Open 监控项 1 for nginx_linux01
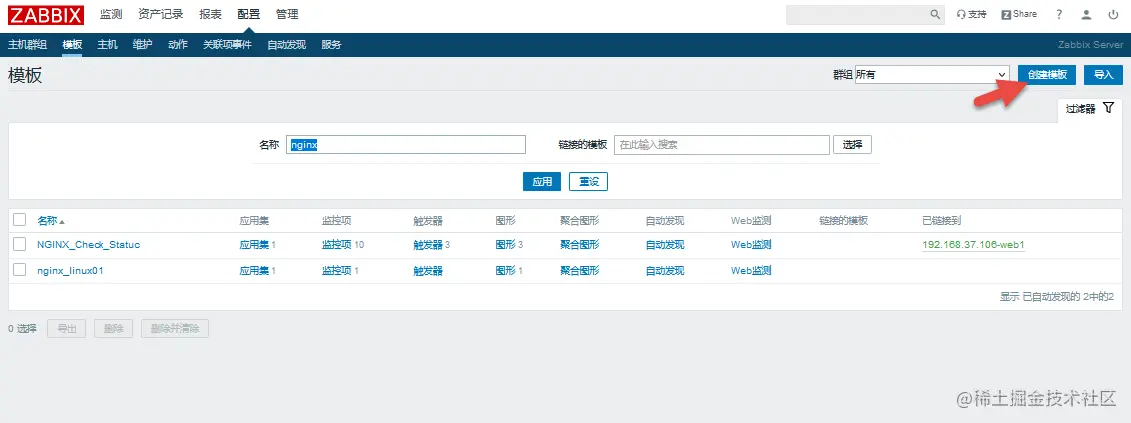The width and height of the screenshot is (1131, 423). [336, 271]
